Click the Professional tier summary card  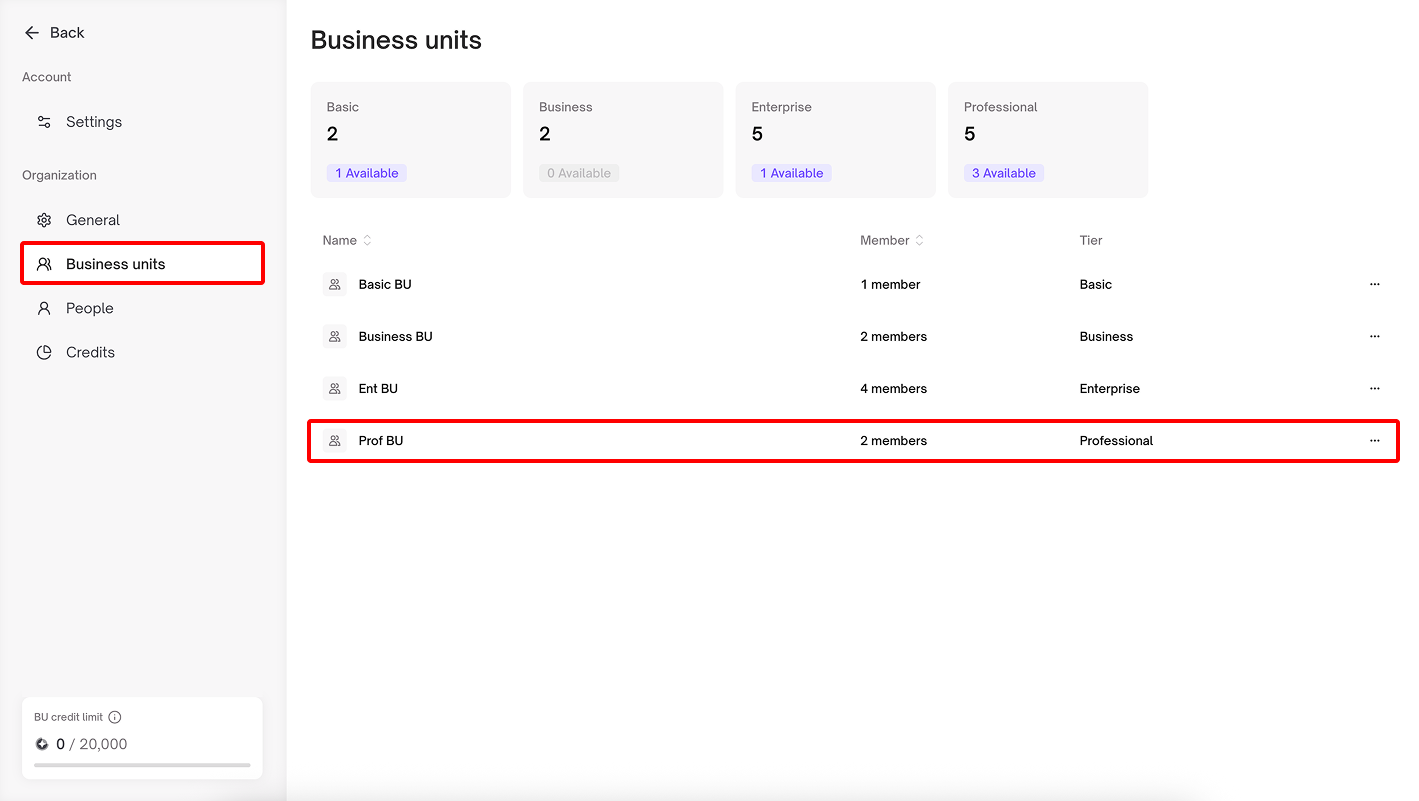pyautogui.click(x=1047, y=139)
